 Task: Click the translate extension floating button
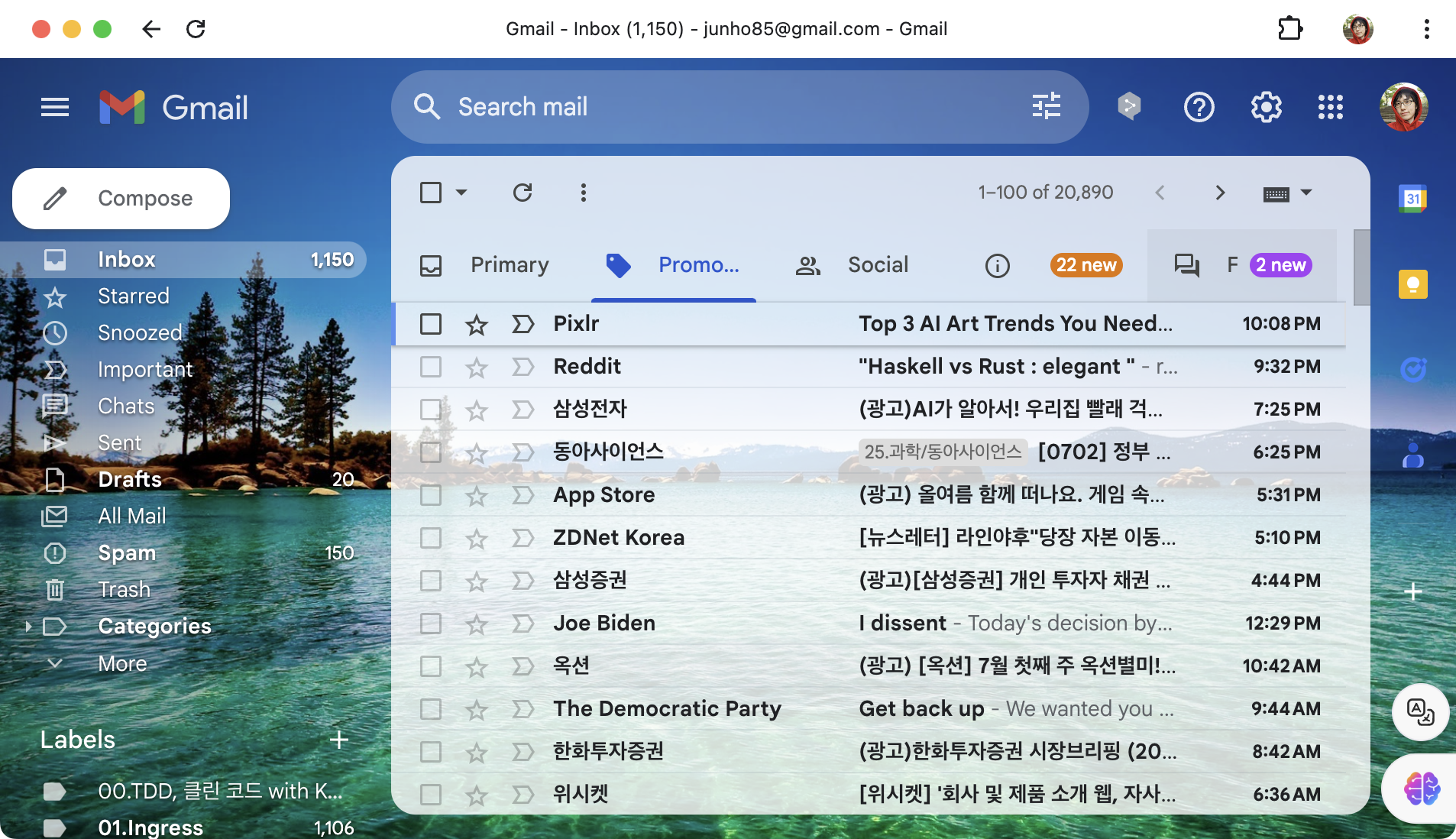coord(1420,711)
